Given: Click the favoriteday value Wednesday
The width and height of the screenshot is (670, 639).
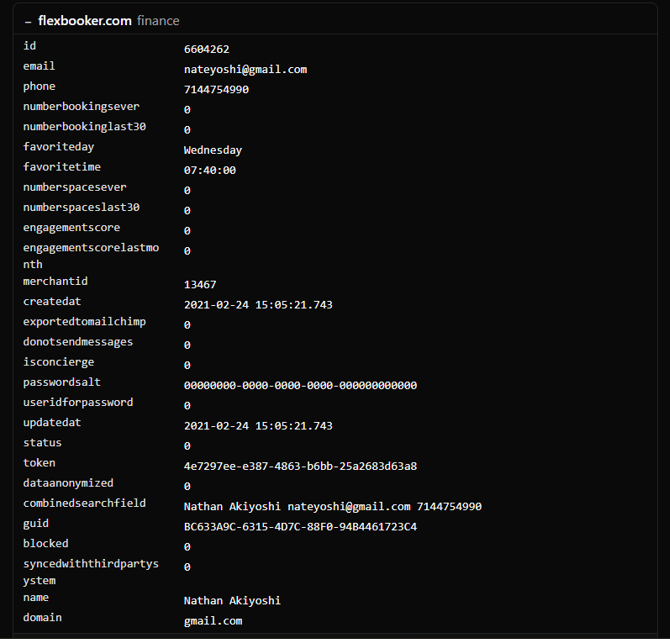Looking at the screenshot, I should click(213, 150).
